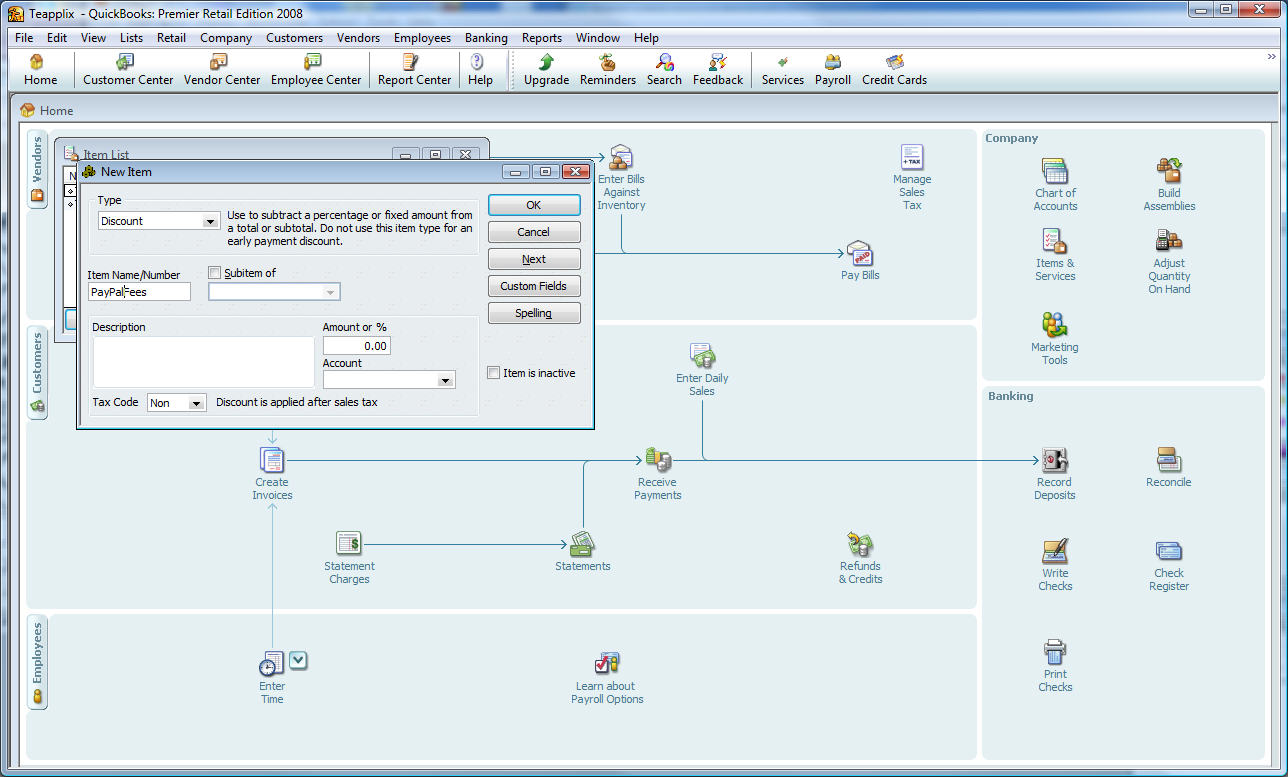
Task: Click the Services toolbar icon
Action: (782, 70)
